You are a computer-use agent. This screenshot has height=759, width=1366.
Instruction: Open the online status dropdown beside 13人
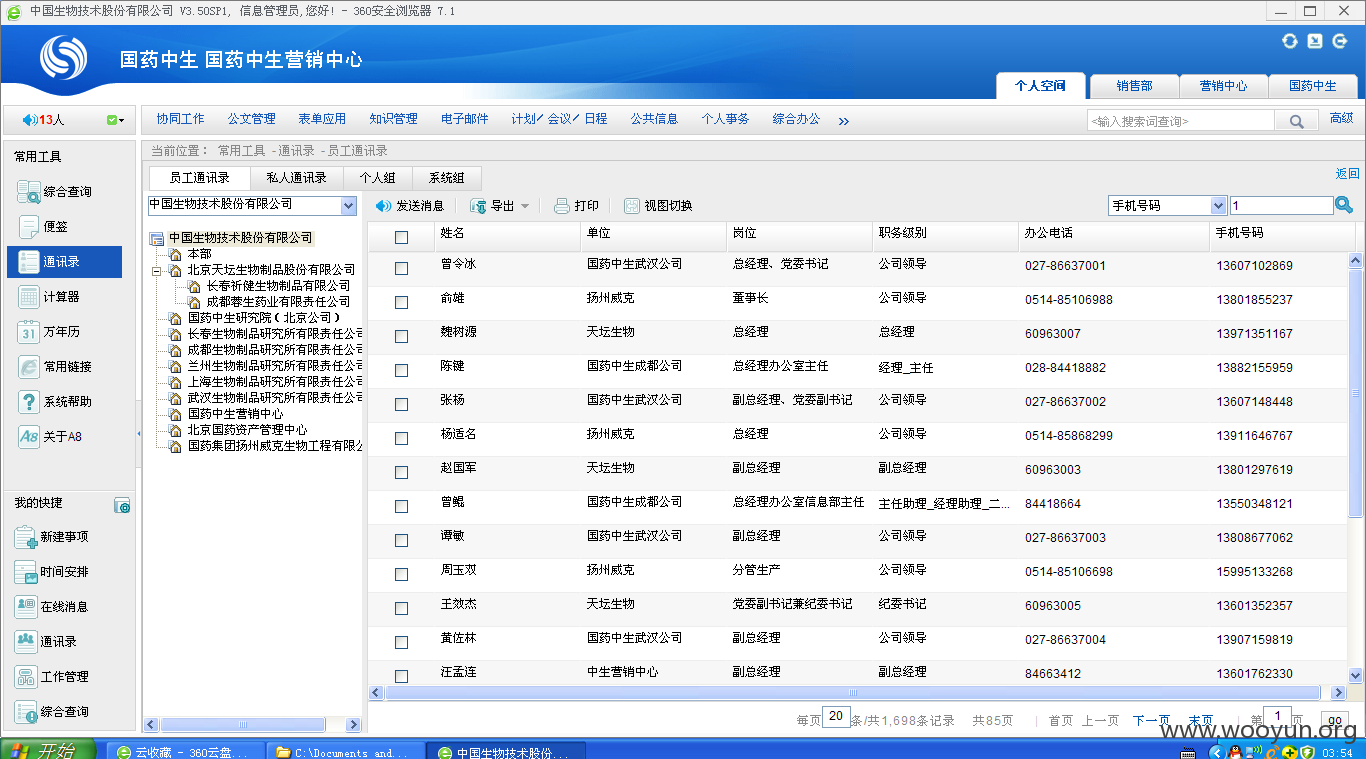point(115,120)
